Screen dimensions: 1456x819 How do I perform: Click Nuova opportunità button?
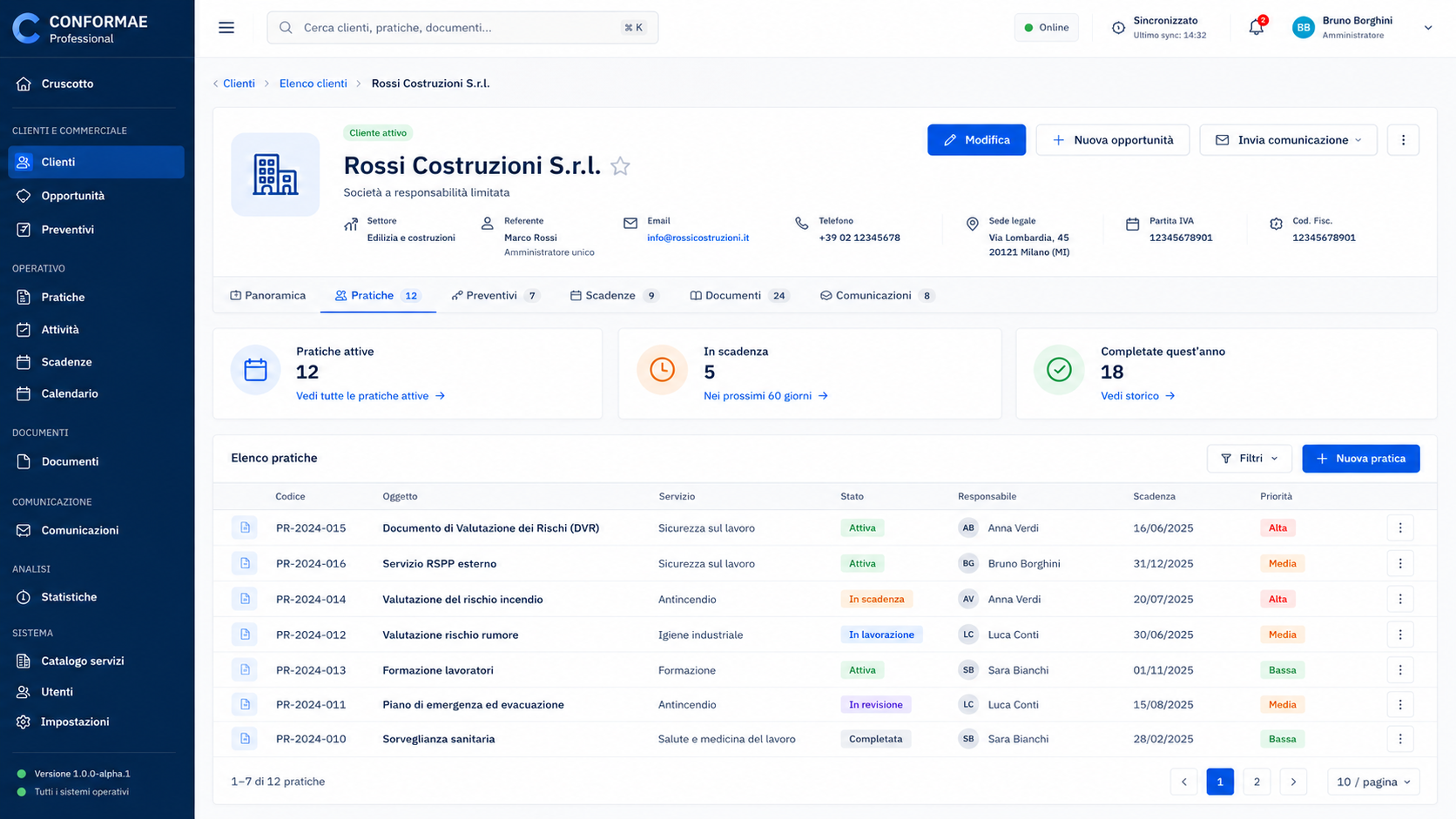[x=1112, y=140]
